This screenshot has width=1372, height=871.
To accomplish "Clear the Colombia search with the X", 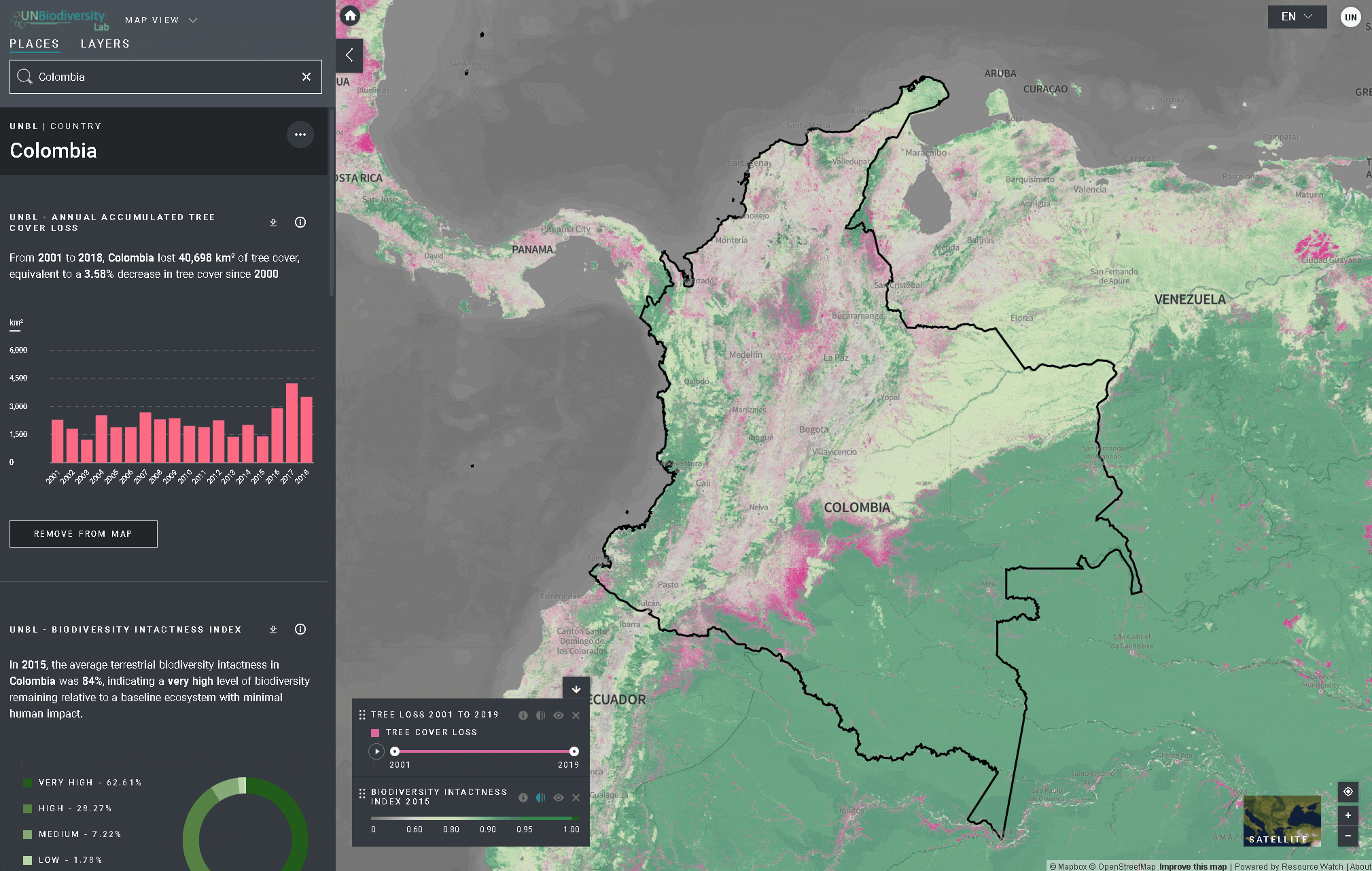I will 306,77.
